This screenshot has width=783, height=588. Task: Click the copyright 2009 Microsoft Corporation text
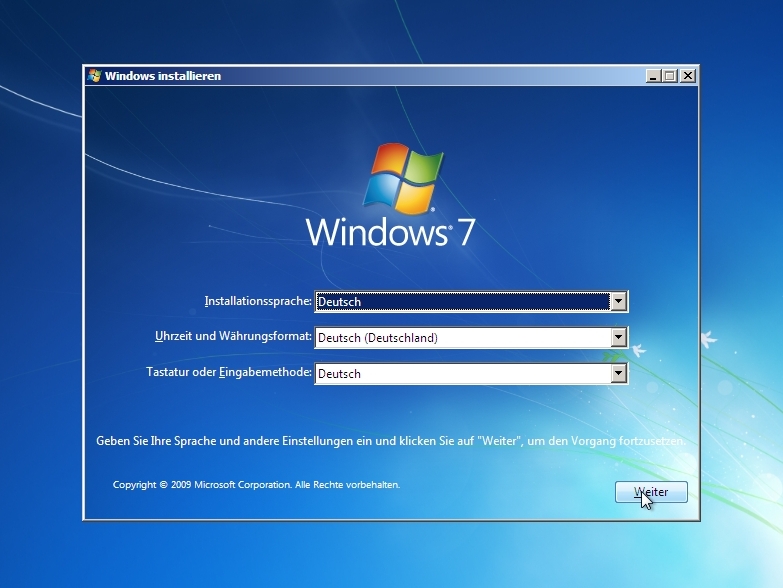coord(256,485)
